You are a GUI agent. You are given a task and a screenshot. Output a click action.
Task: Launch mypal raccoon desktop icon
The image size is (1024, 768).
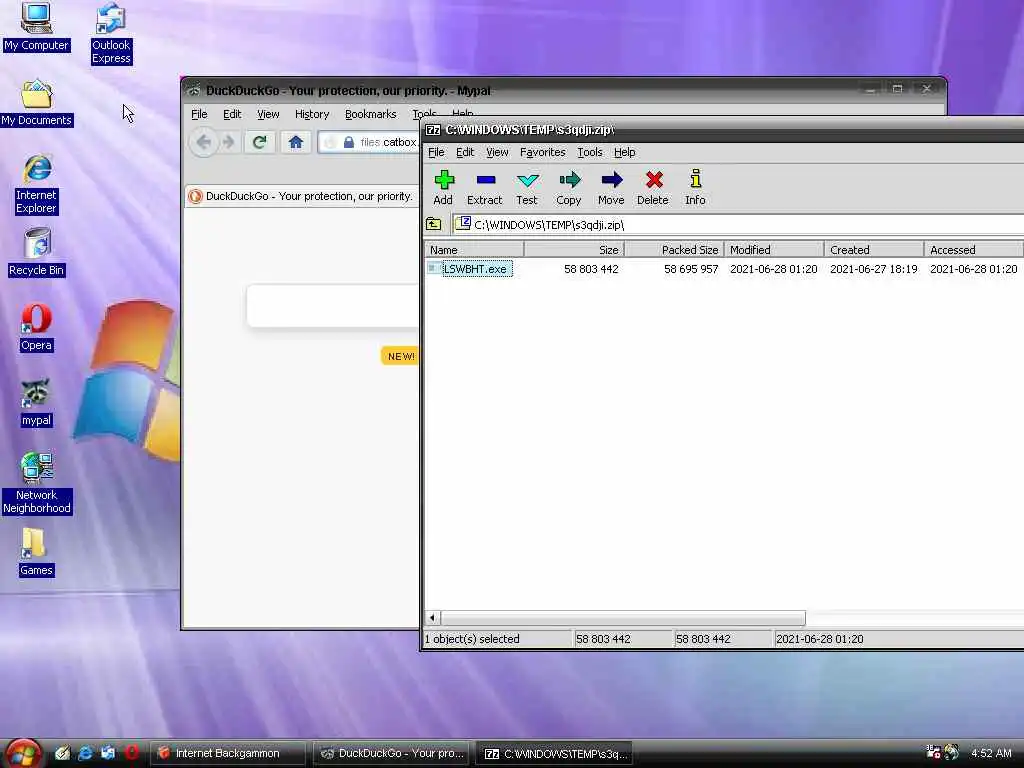pos(36,403)
